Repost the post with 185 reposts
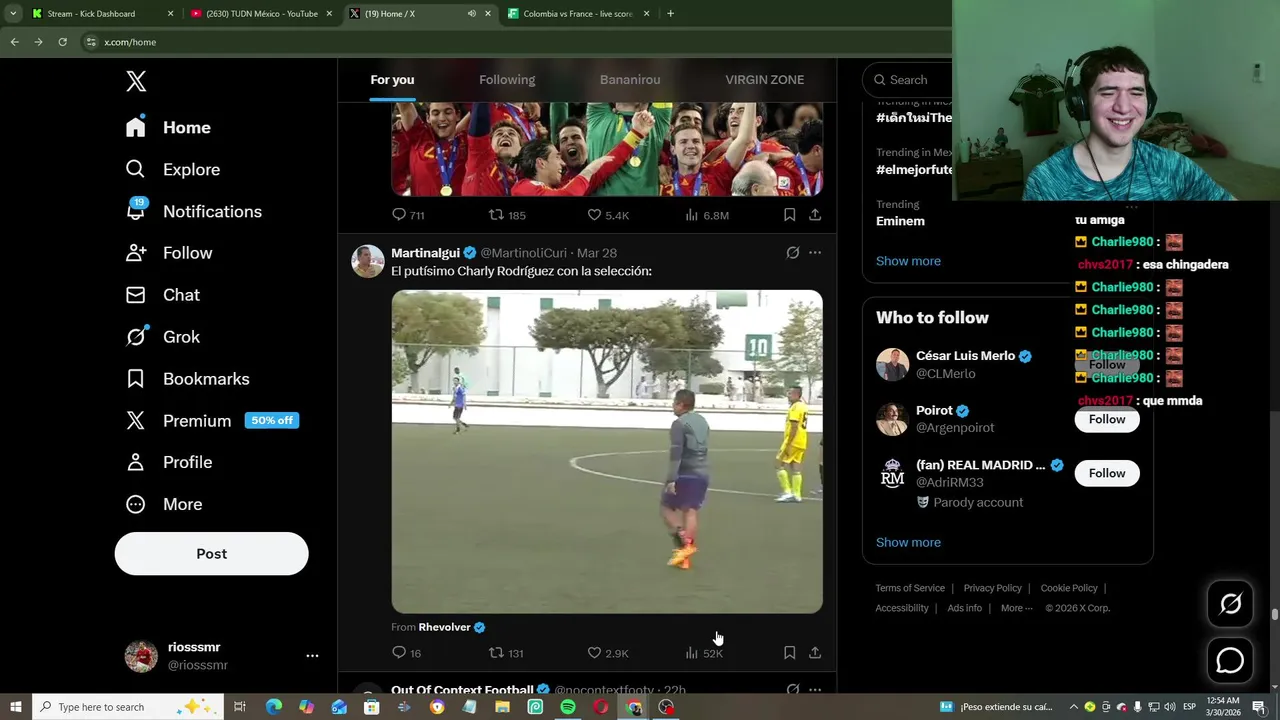The height and width of the screenshot is (720, 1280). click(507, 215)
